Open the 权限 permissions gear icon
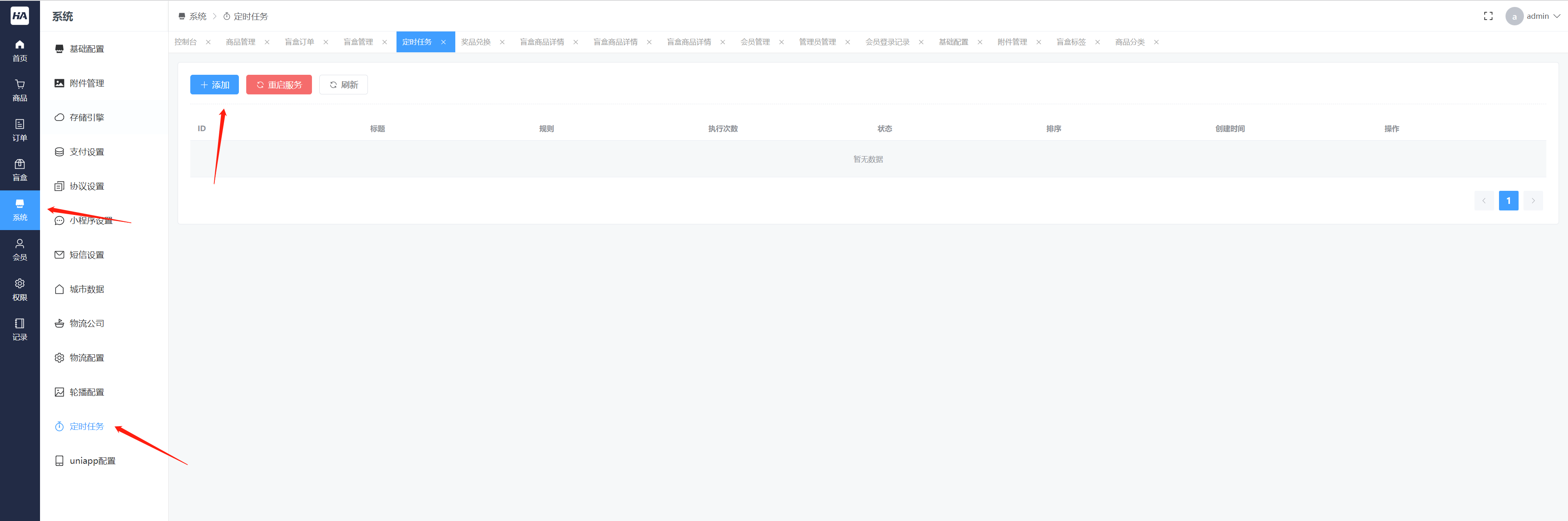 pos(20,289)
